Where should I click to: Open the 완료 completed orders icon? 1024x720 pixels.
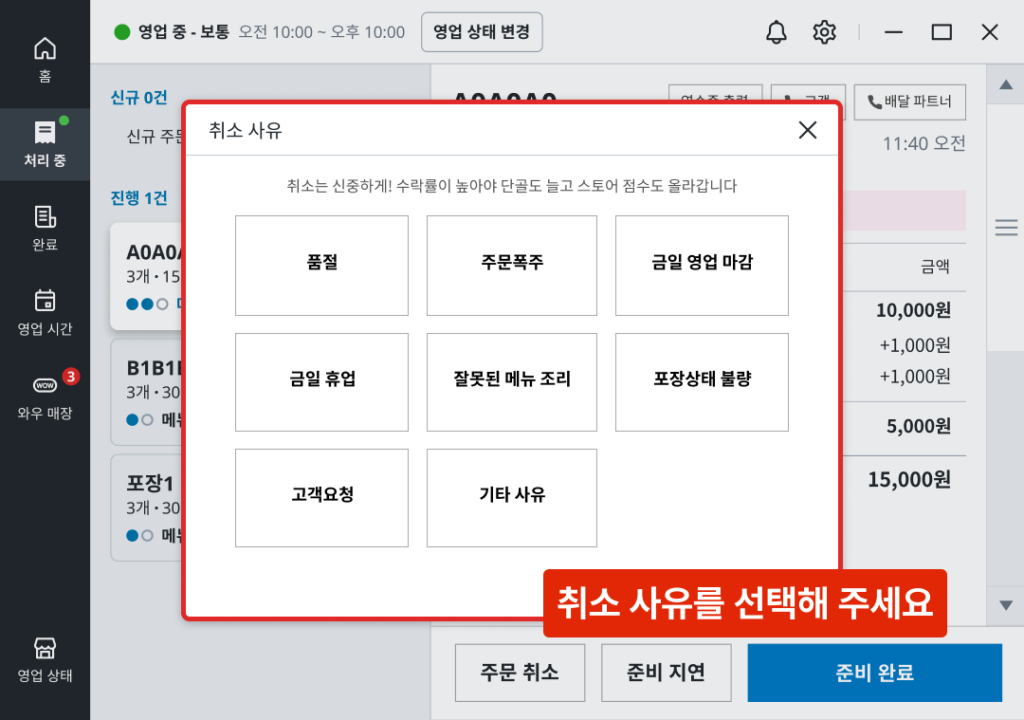coord(44,228)
